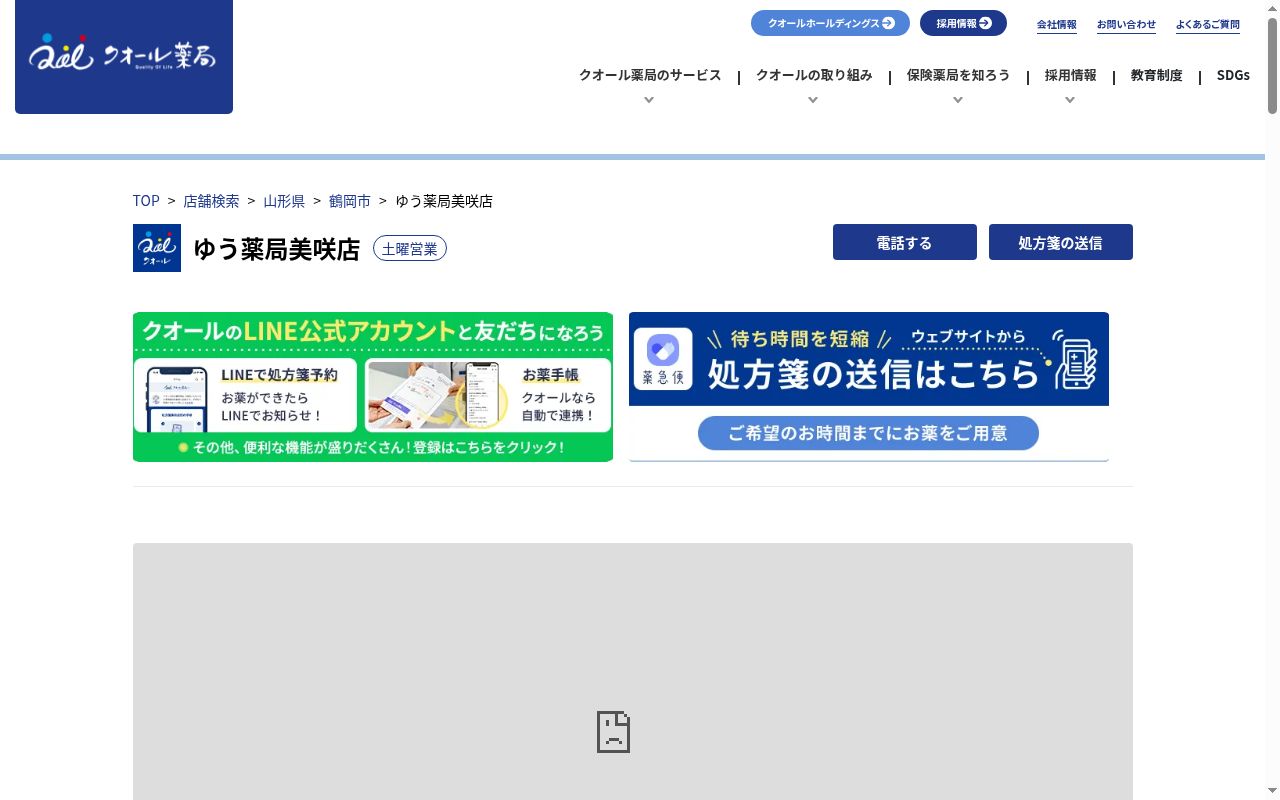Screen dimensions: 1280x800
Task: Click the クオール薬局 logo in header
Action: point(124,56)
